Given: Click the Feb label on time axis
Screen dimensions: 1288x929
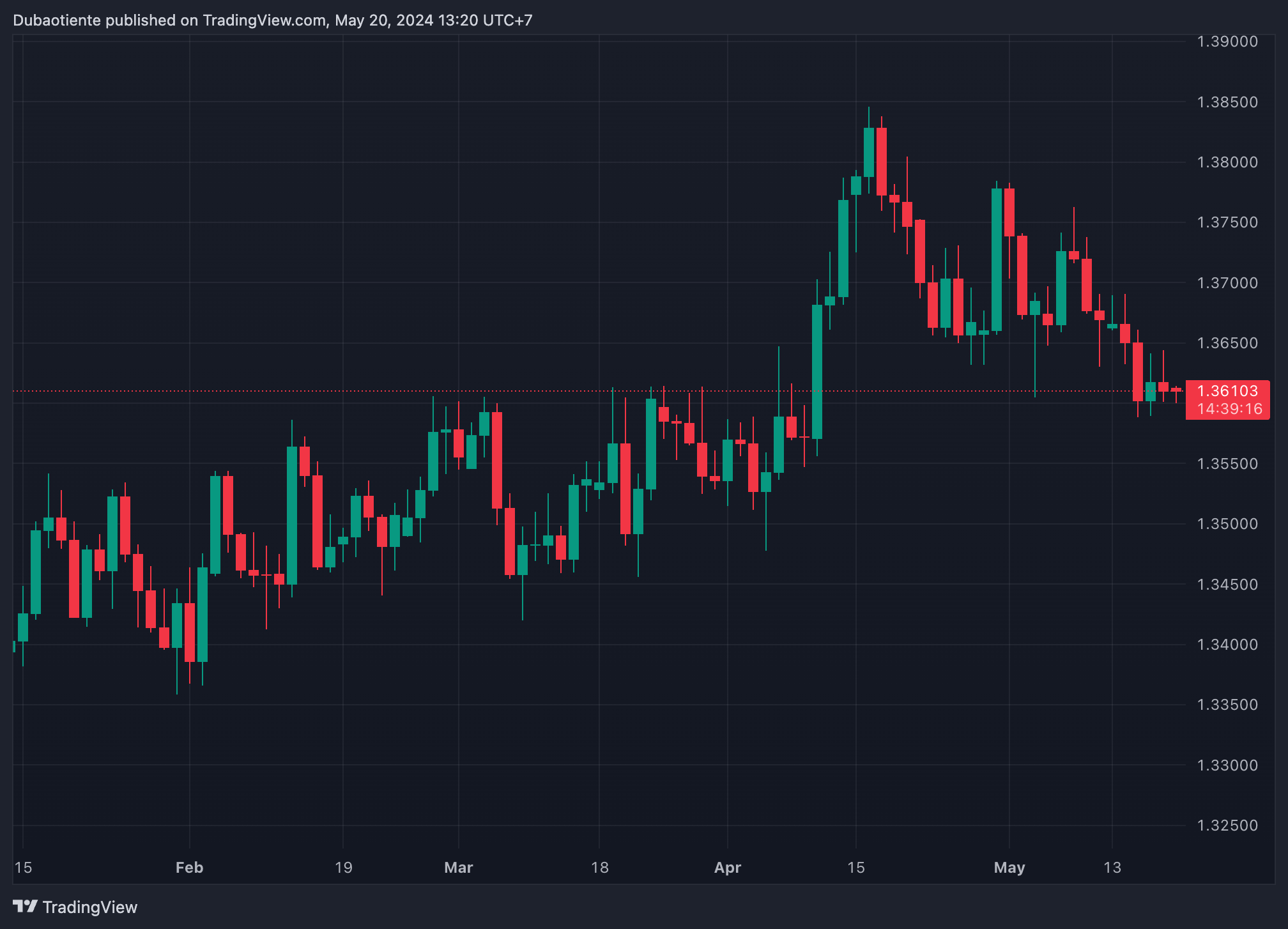Looking at the screenshot, I should [189, 868].
